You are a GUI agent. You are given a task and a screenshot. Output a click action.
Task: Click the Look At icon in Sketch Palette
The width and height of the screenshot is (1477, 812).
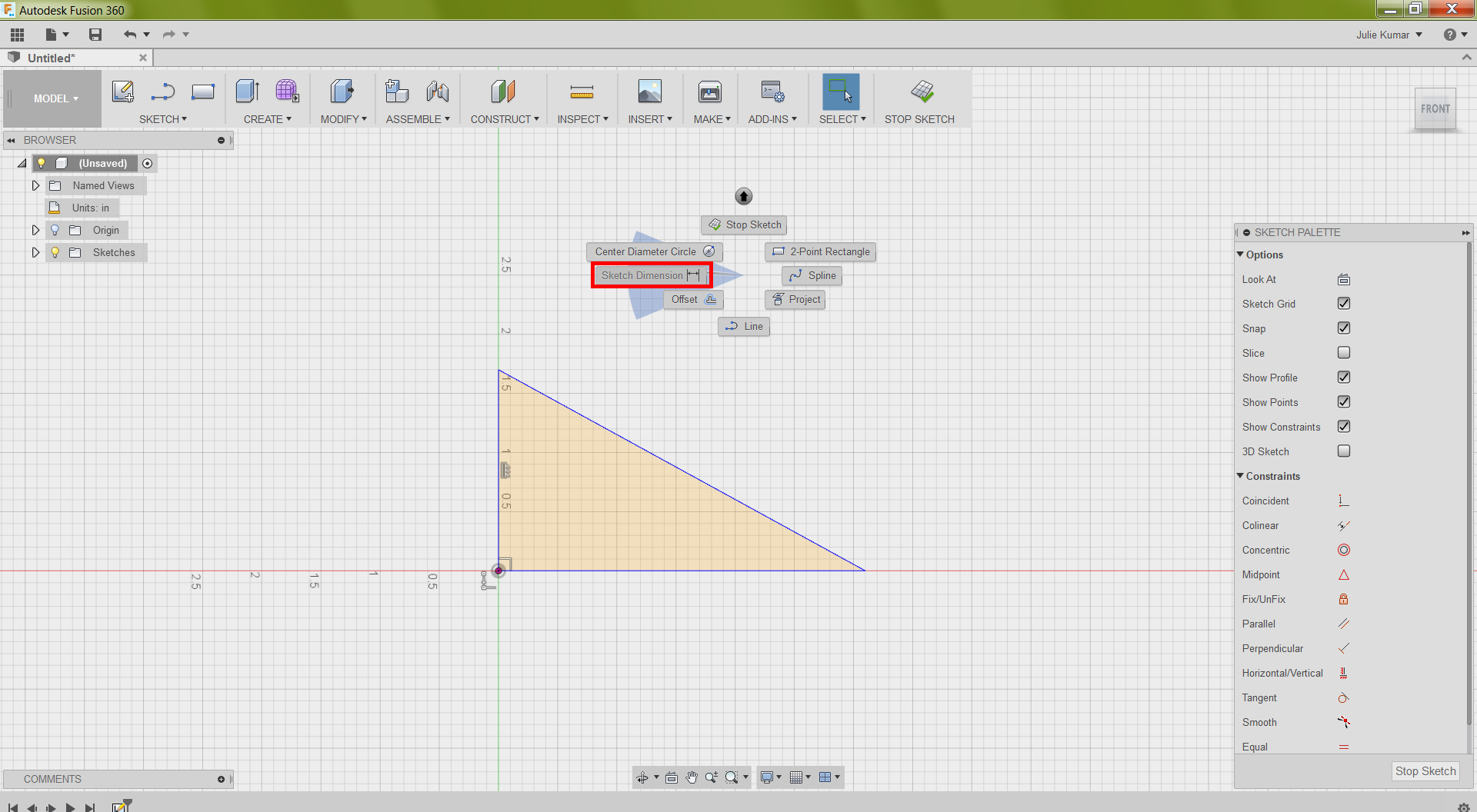pos(1344,279)
